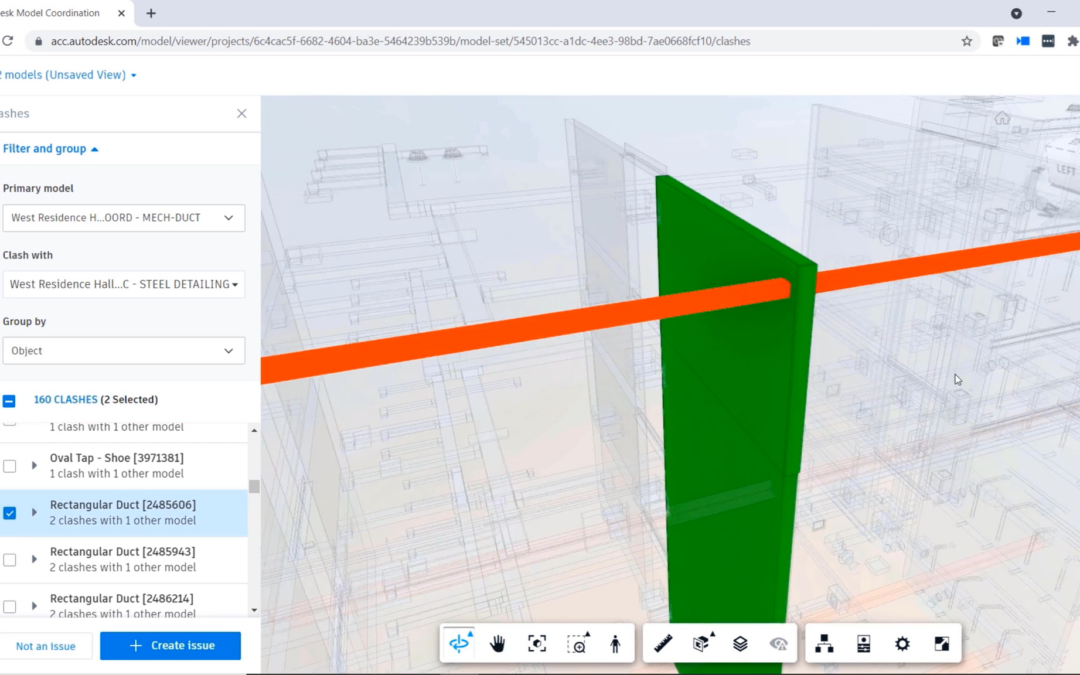Open the Levels panel
The width and height of the screenshot is (1080, 675).
coord(739,644)
